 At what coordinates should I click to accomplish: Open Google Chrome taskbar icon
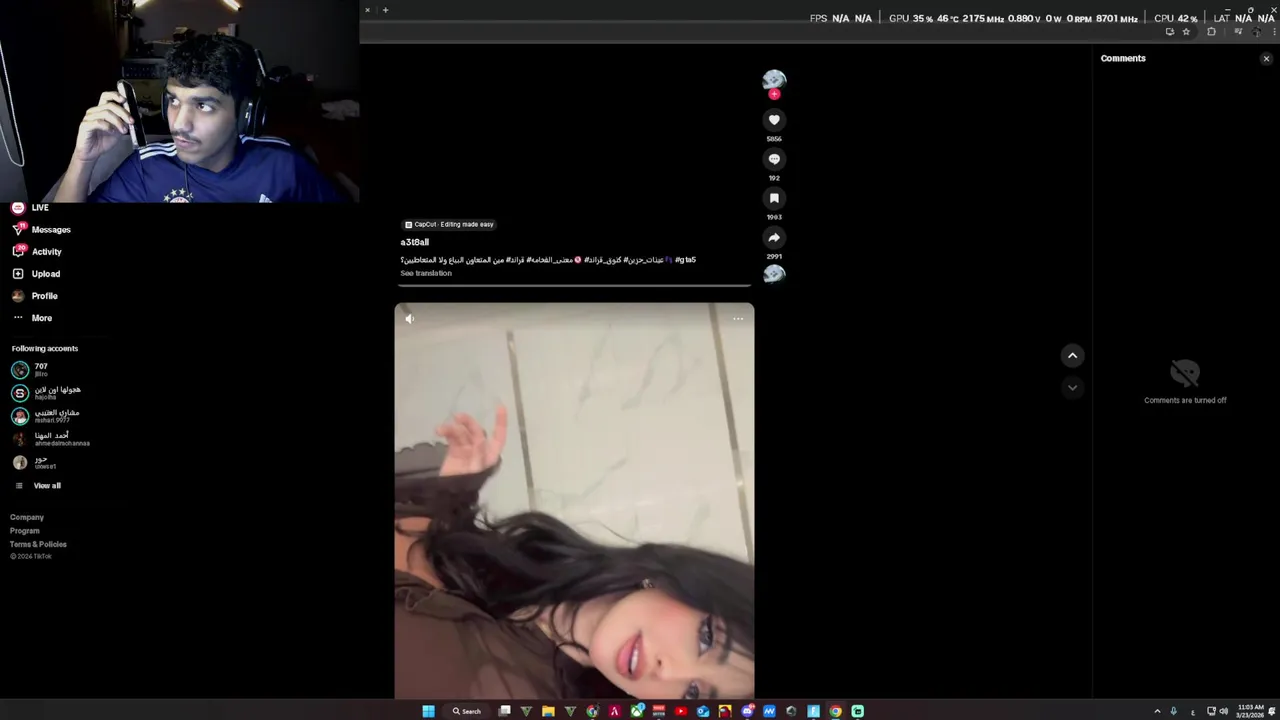click(x=835, y=711)
